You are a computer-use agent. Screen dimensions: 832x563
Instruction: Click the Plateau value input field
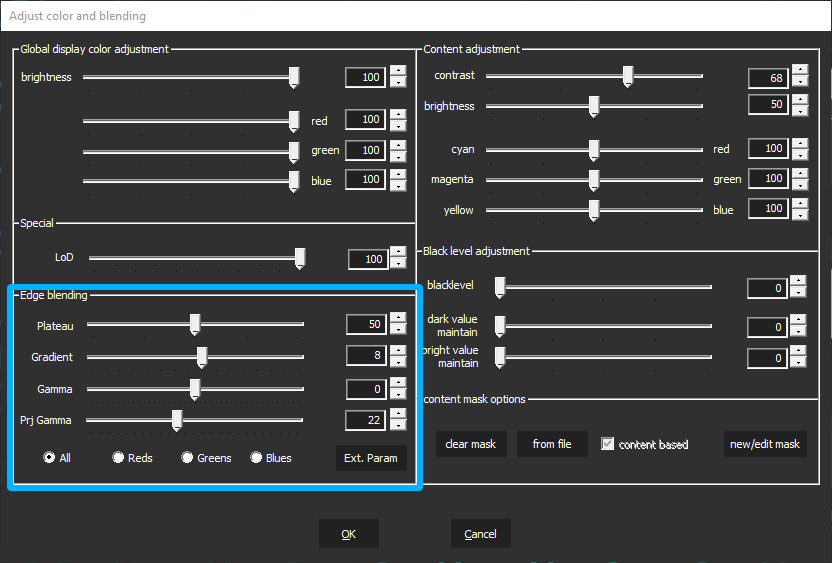tap(366, 324)
